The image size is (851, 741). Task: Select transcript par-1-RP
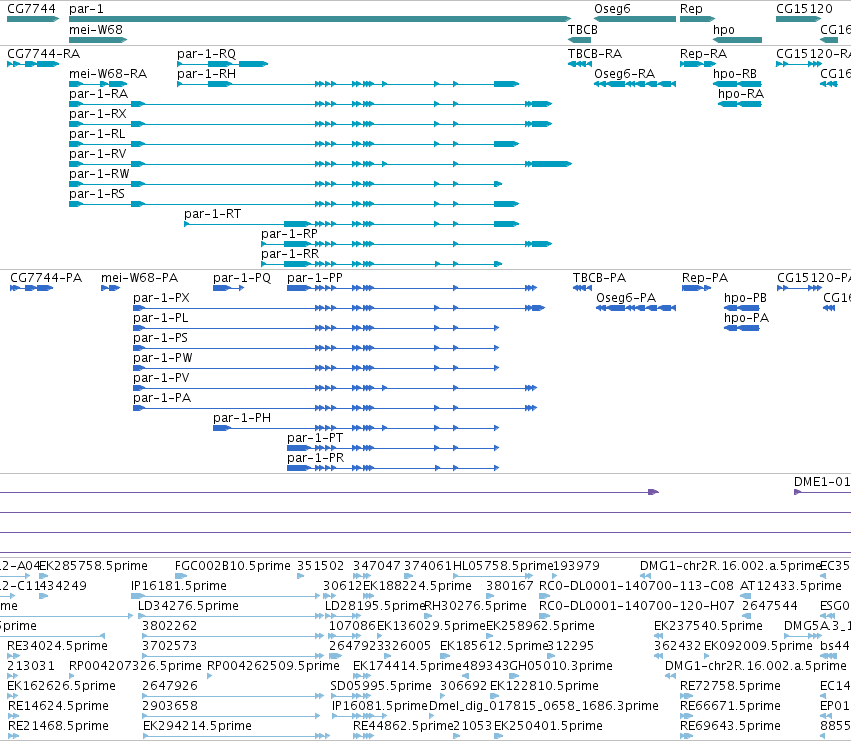click(x=289, y=234)
